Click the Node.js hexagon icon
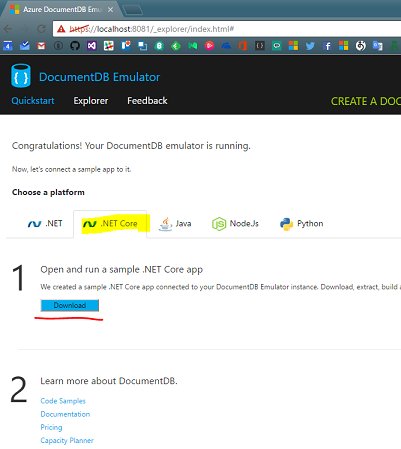401x449 pixels. [x=219, y=224]
